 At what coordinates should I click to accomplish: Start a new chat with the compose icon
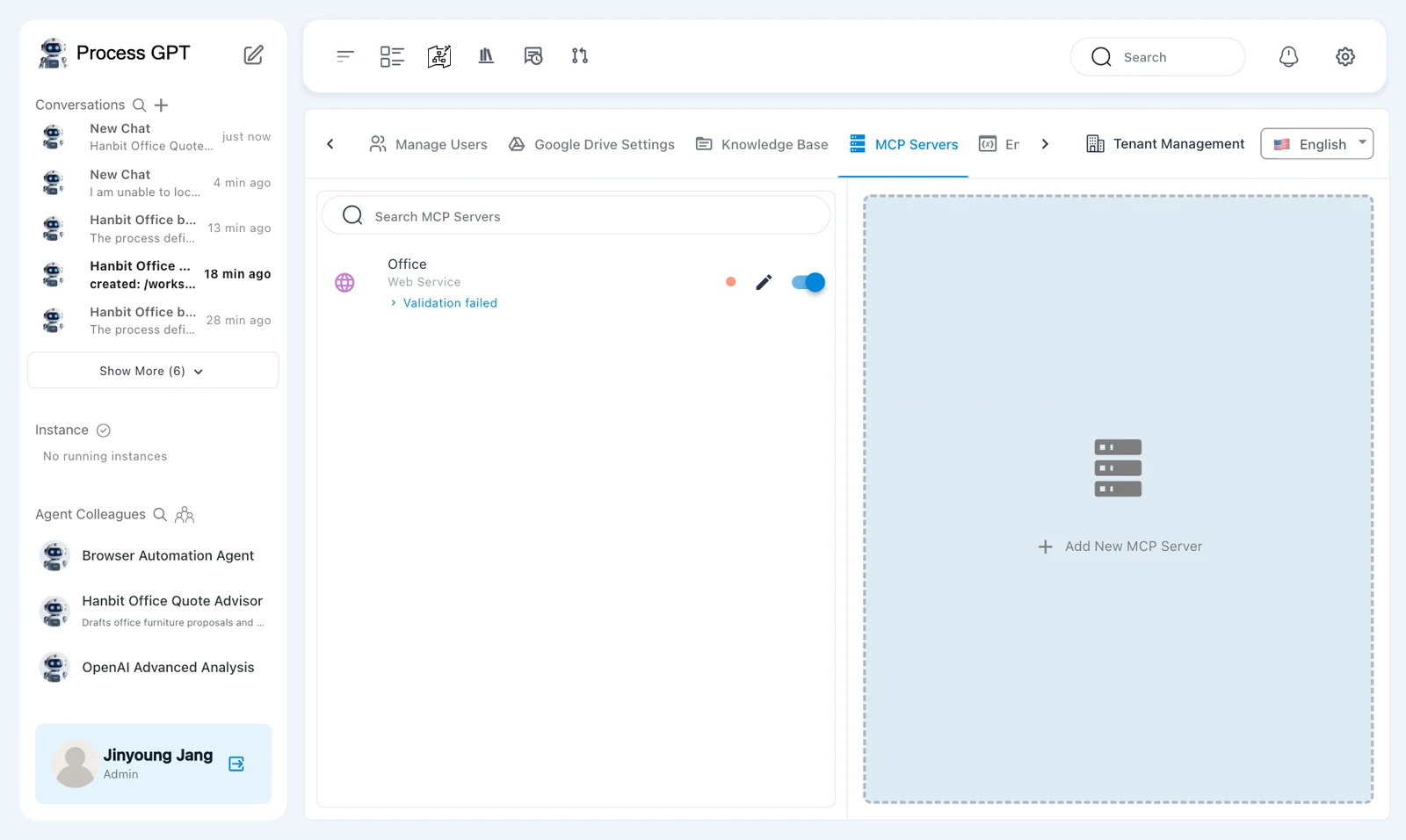[253, 54]
